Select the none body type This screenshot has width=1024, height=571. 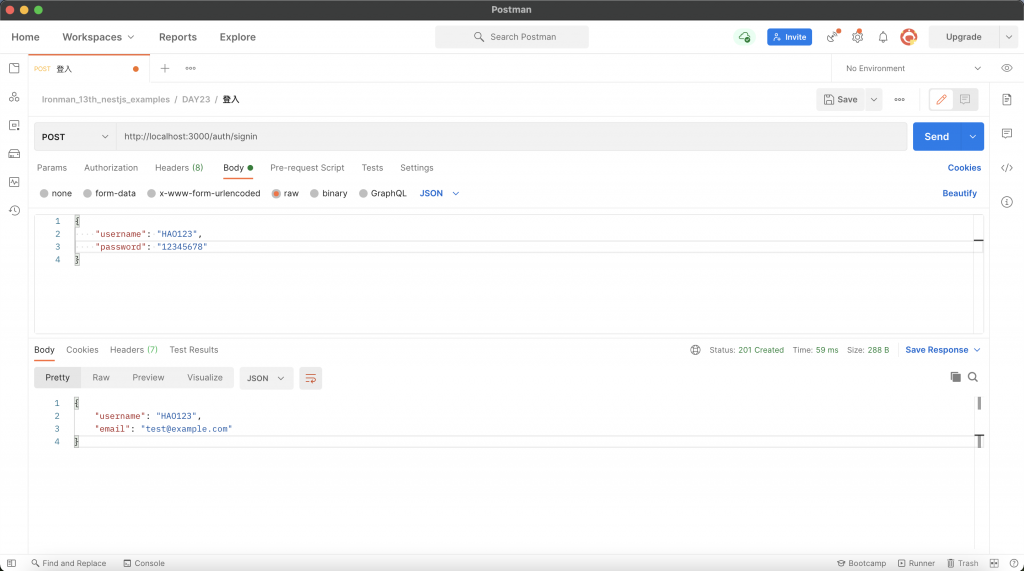pos(56,193)
